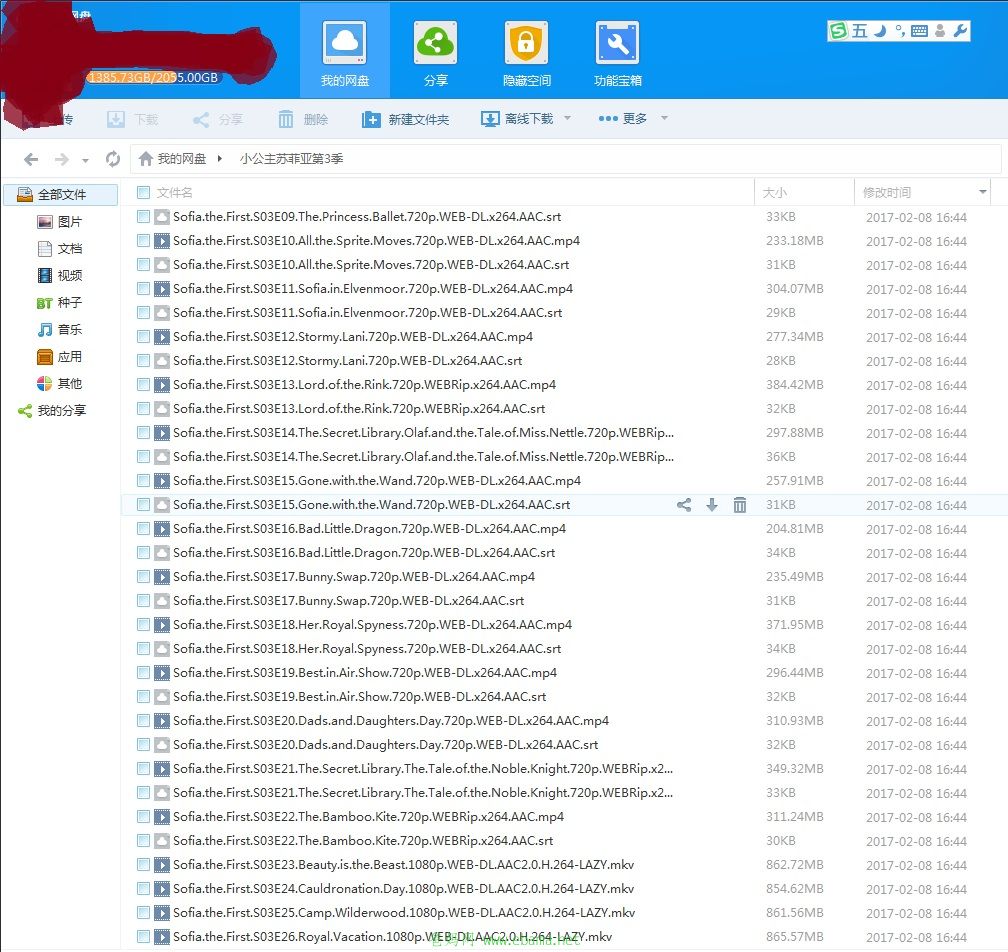Viewport: 1008px width, 952px height.
Task: Click Sogou input method S logo
Action: point(838,30)
